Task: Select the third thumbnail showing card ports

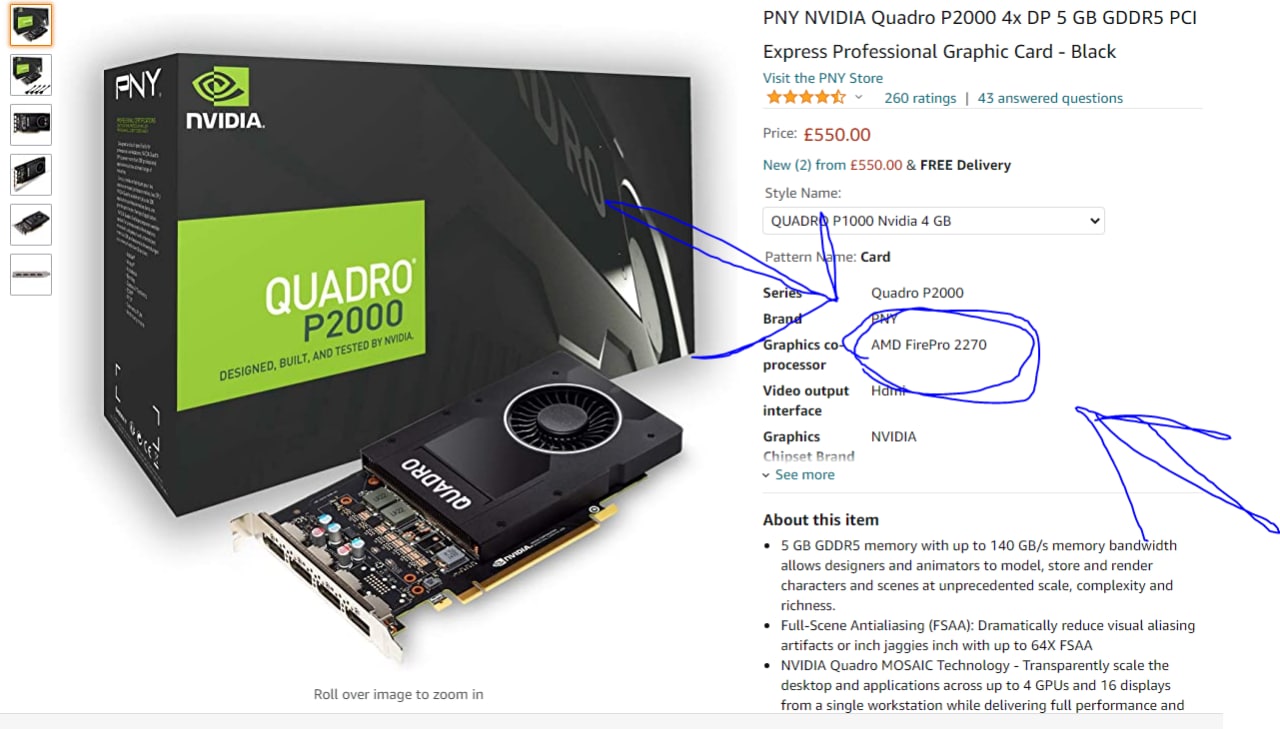Action: pos(31,125)
